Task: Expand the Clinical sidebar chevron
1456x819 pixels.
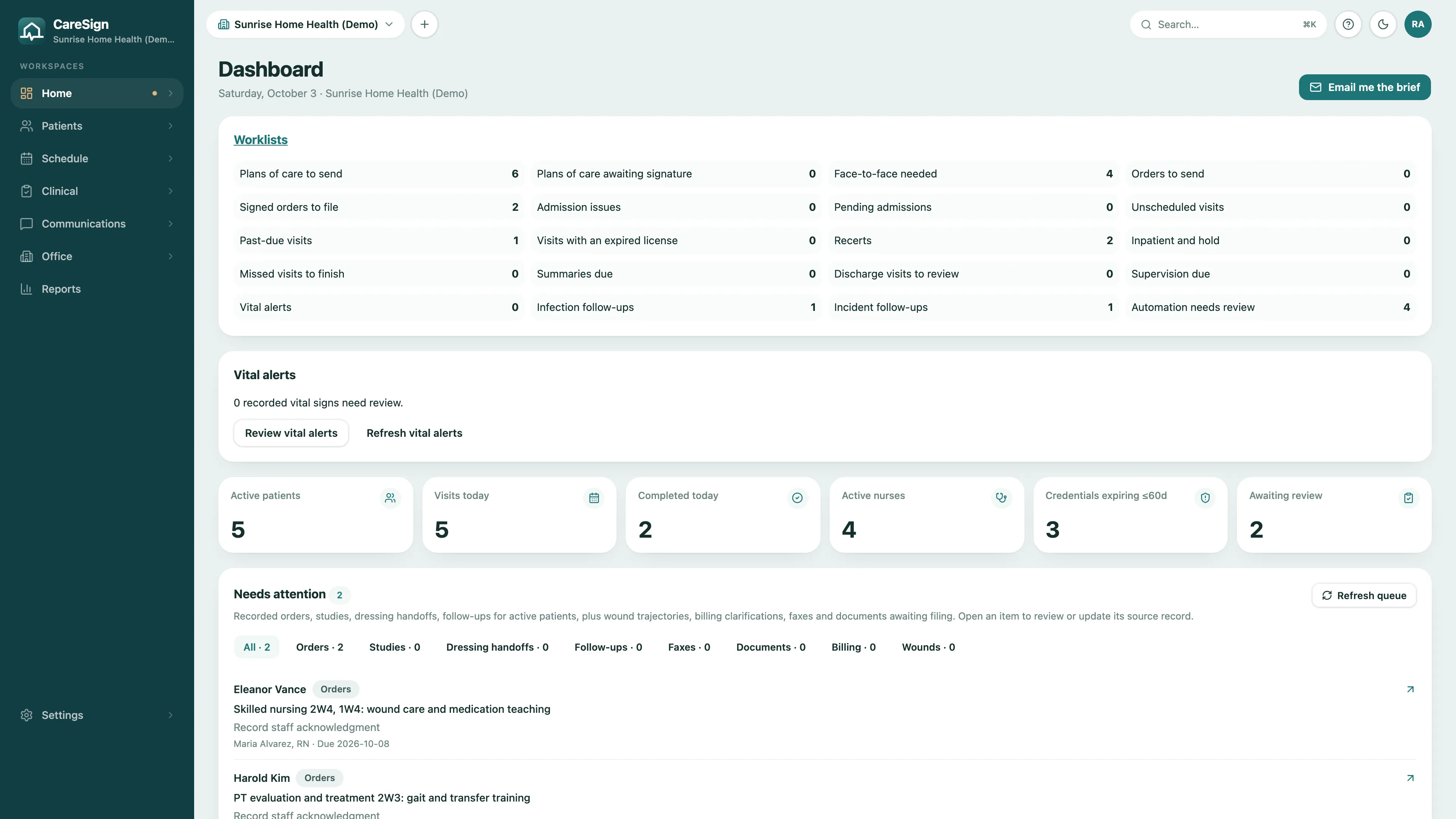Action: [170, 191]
